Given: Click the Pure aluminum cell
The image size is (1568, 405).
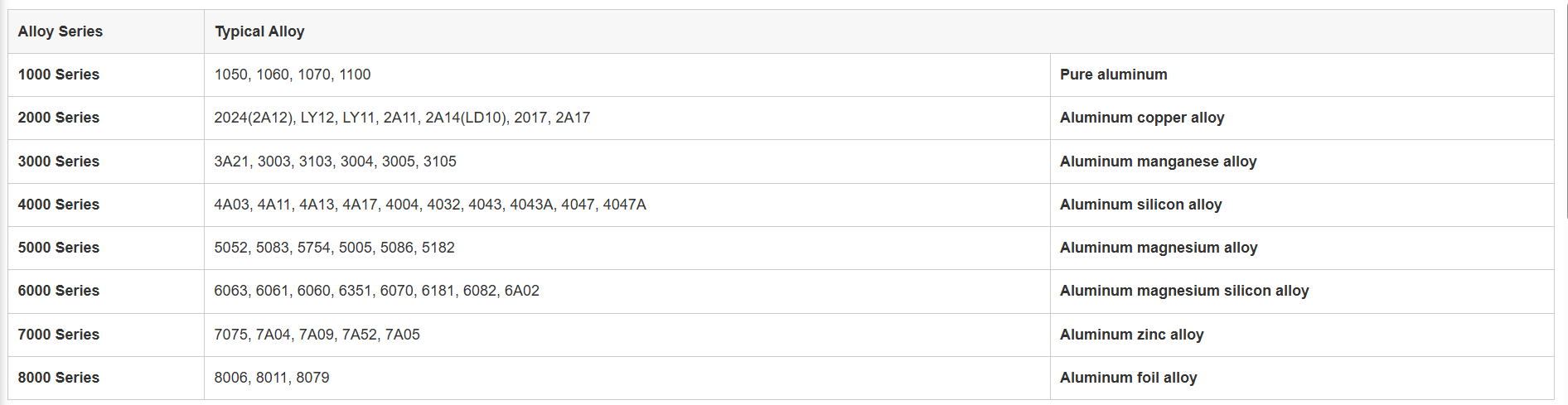Looking at the screenshot, I should (1302, 75).
